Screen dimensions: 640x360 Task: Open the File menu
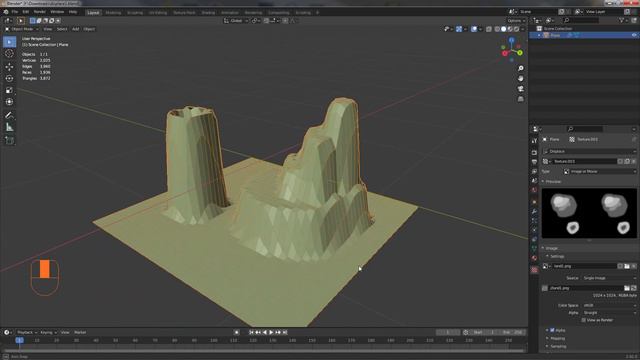pos(15,12)
